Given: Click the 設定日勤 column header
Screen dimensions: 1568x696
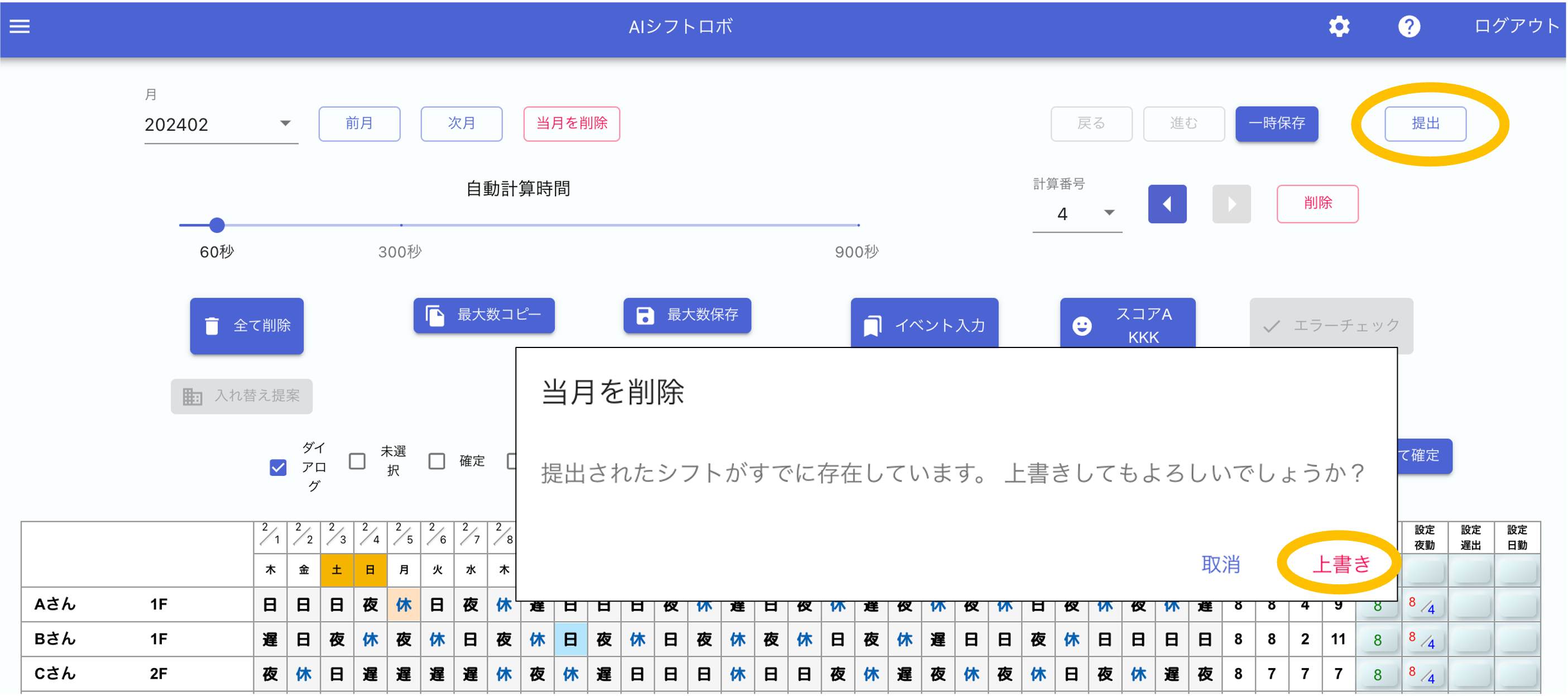Looking at the screenshot, I should click(1517, 537).
